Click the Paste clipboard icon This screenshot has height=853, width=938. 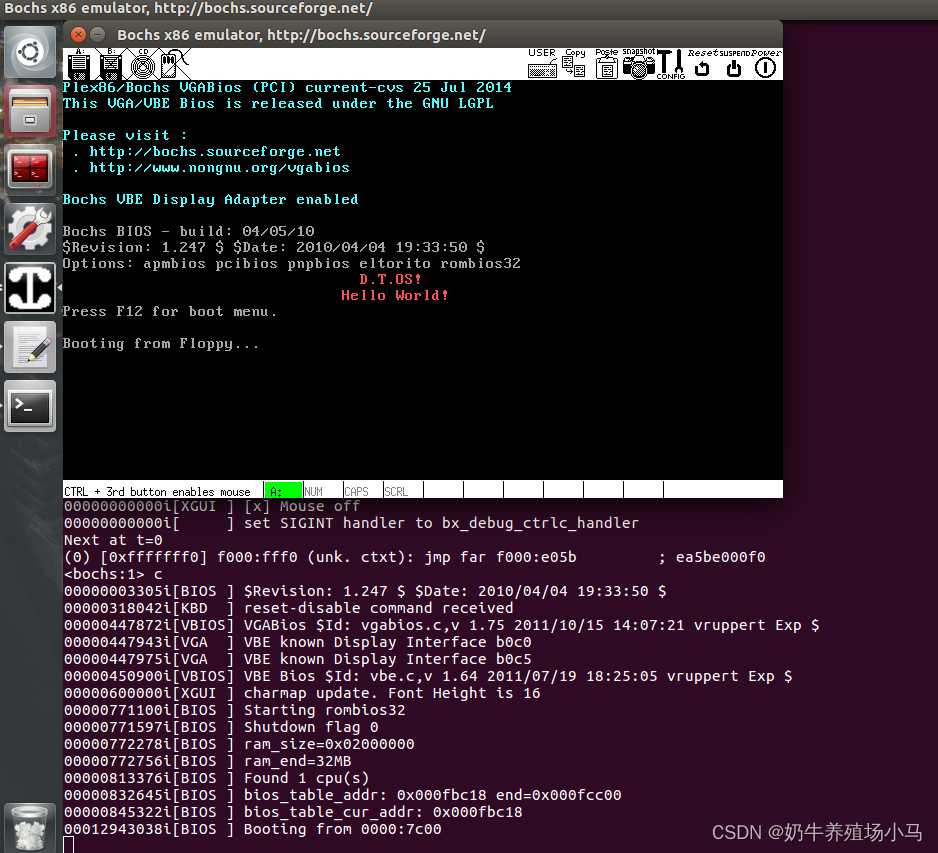(607, 63)
